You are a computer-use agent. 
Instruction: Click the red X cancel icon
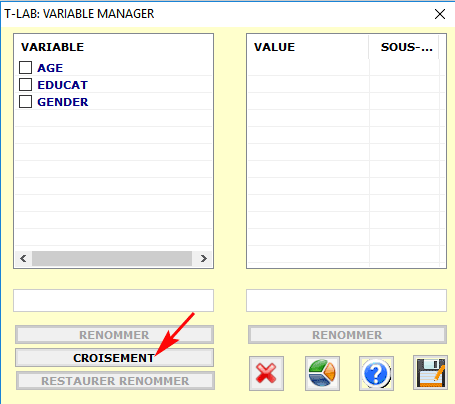point(266,373)
